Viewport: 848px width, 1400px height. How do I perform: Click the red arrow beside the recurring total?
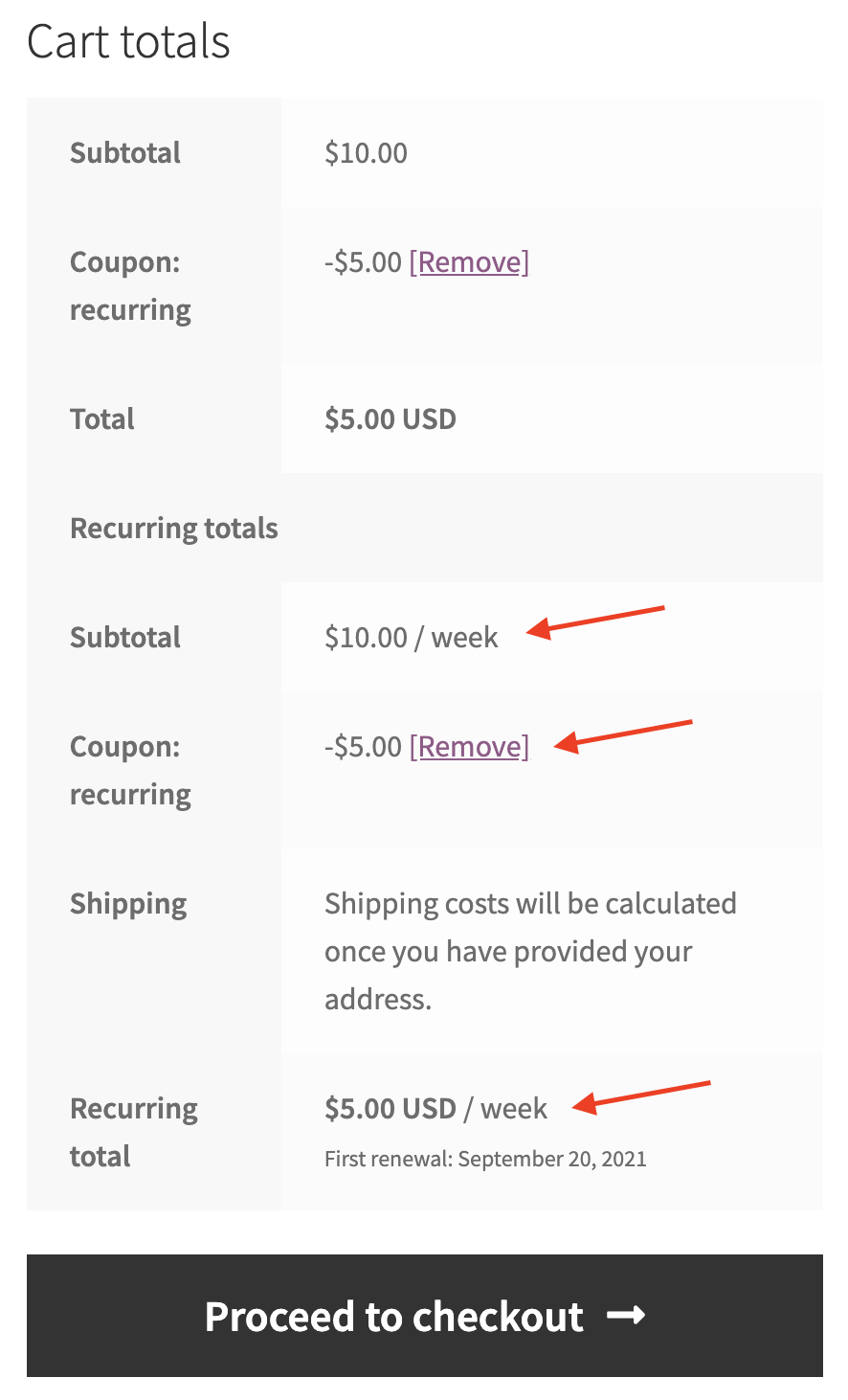point(641,1095)
